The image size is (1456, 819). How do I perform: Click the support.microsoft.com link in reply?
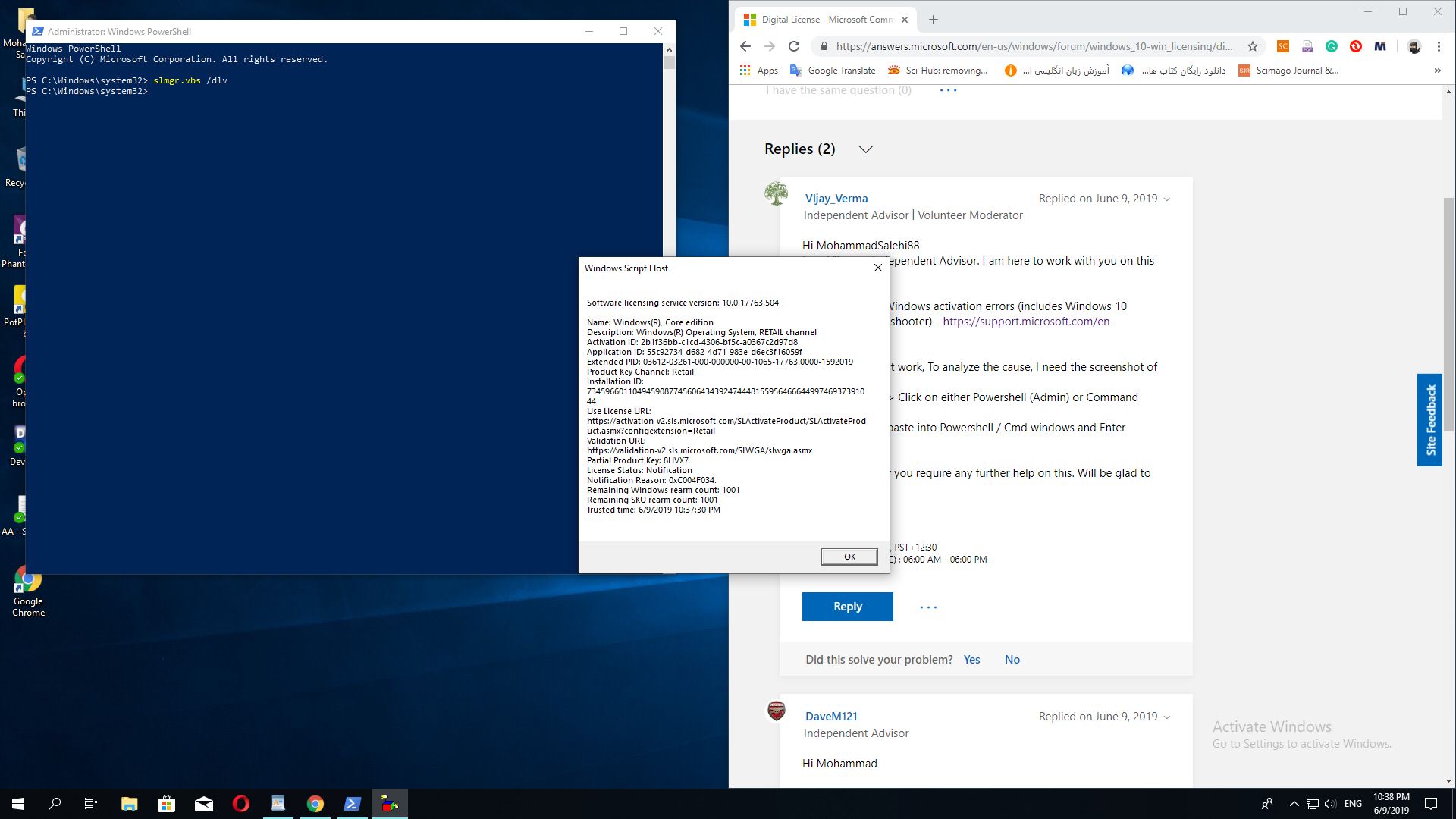pyautogui.click(x=1028, y=322)
